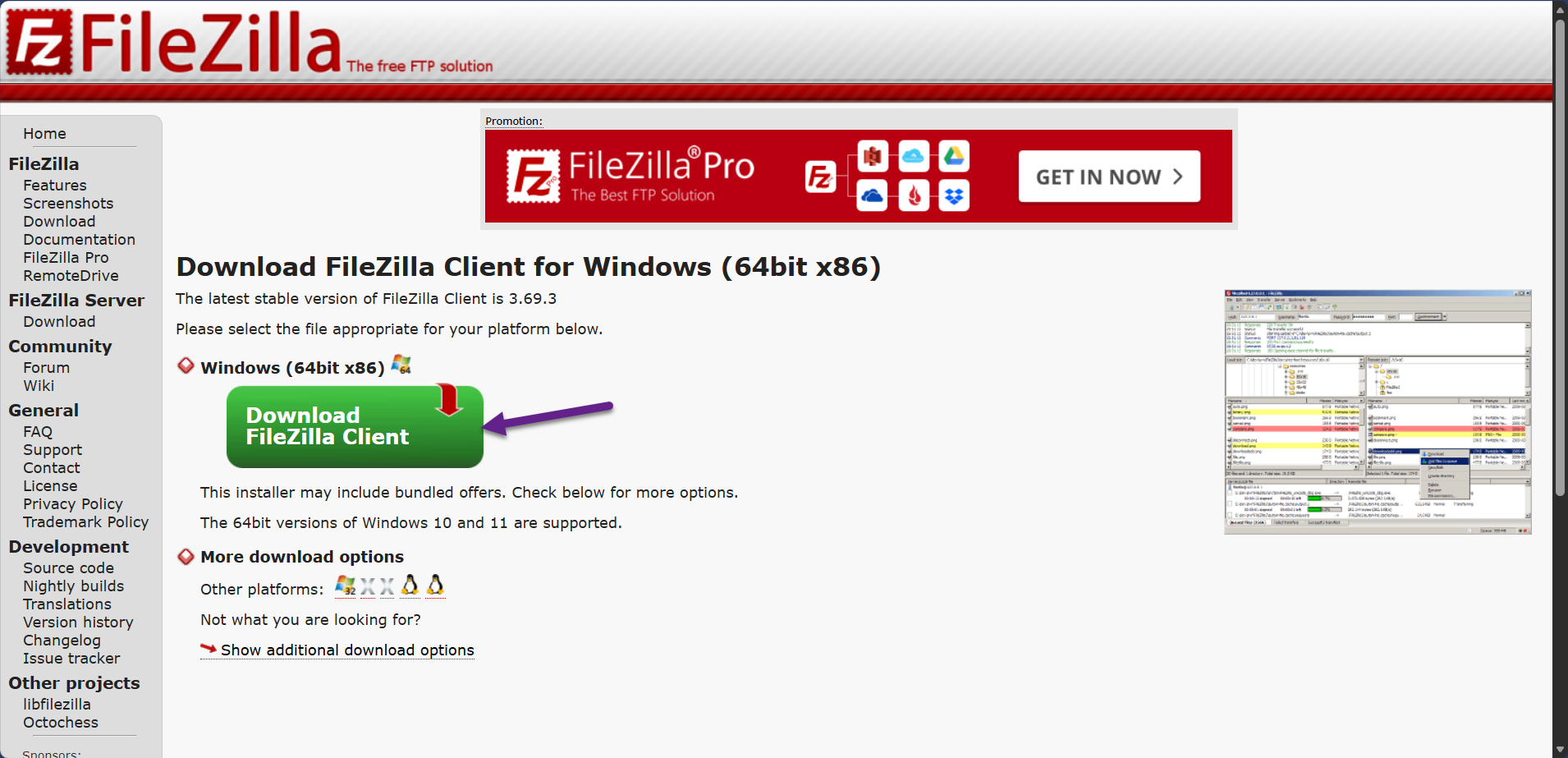
Task: Click the Dropbox icon in the Pro banner
Action: pos(954,196)
